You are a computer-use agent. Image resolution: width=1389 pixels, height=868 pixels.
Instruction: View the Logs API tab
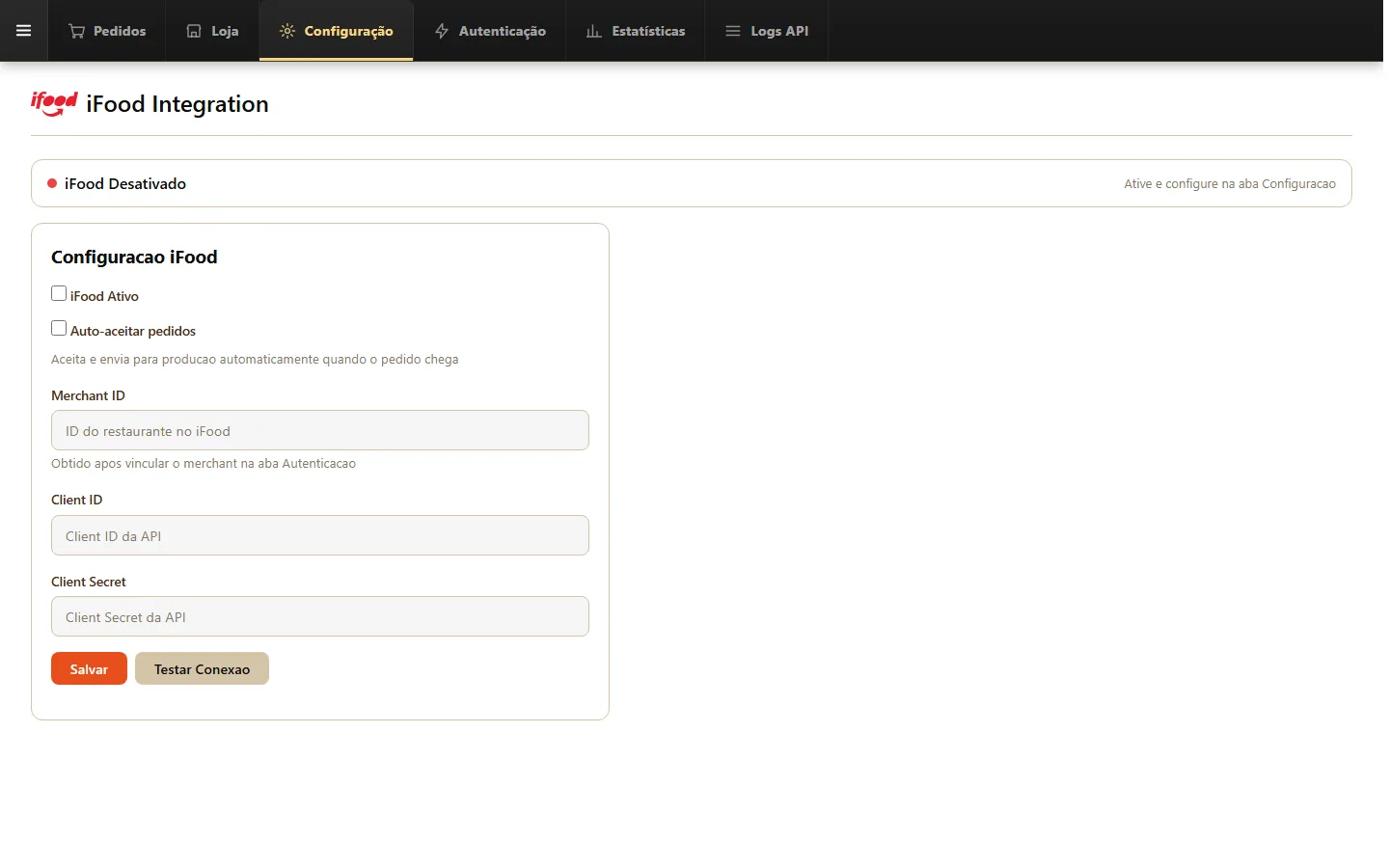[767, 31]
